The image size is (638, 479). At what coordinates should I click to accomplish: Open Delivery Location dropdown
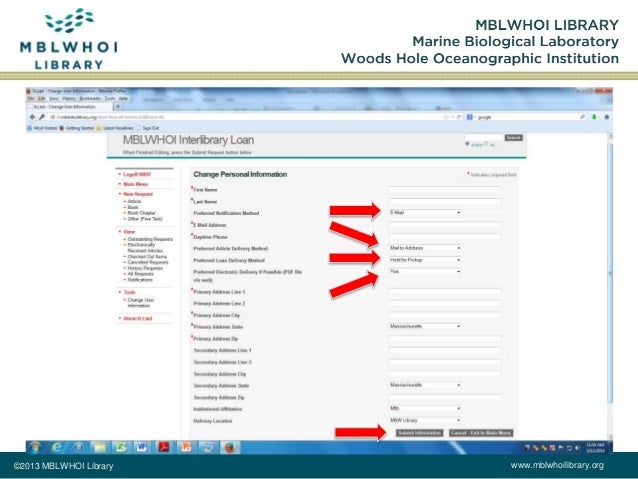tap(425, 420)
